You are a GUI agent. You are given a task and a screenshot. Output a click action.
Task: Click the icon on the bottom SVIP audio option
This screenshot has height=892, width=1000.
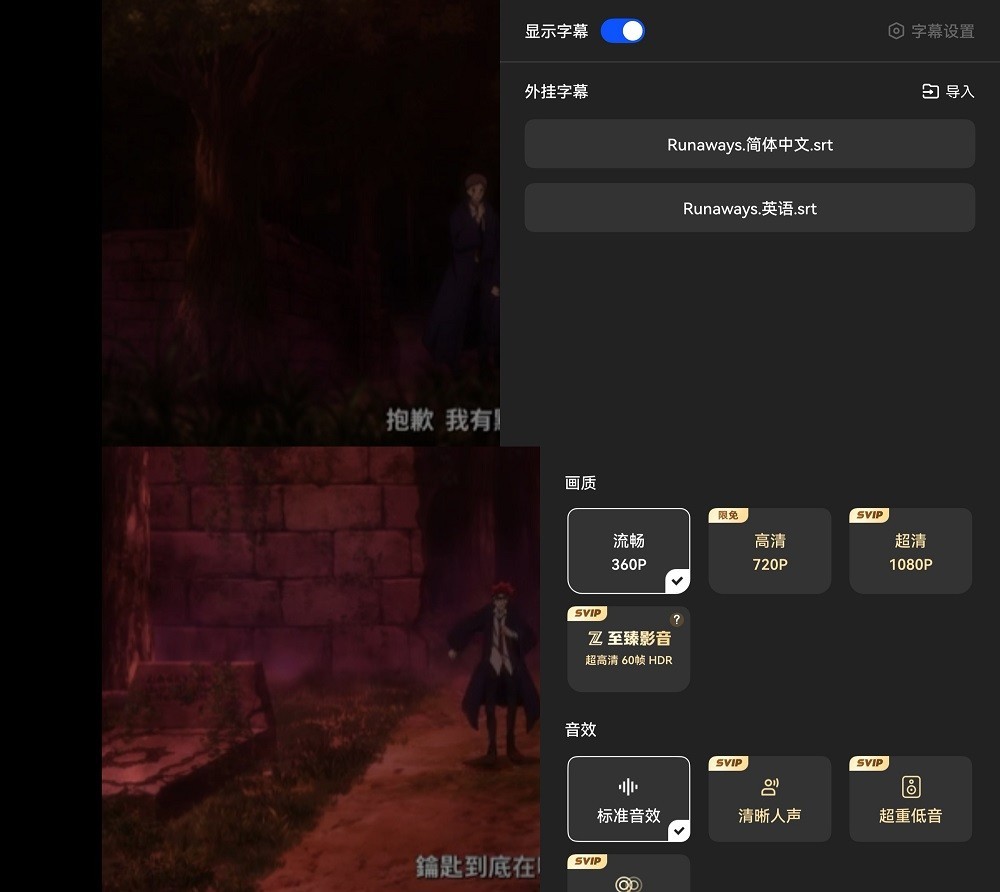[x=628, y=883]
